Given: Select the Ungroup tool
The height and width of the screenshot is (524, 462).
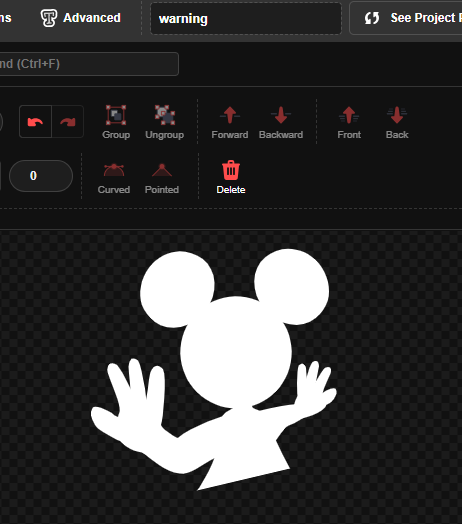Looking at the screenshot, I should click(x=164, y=122).
